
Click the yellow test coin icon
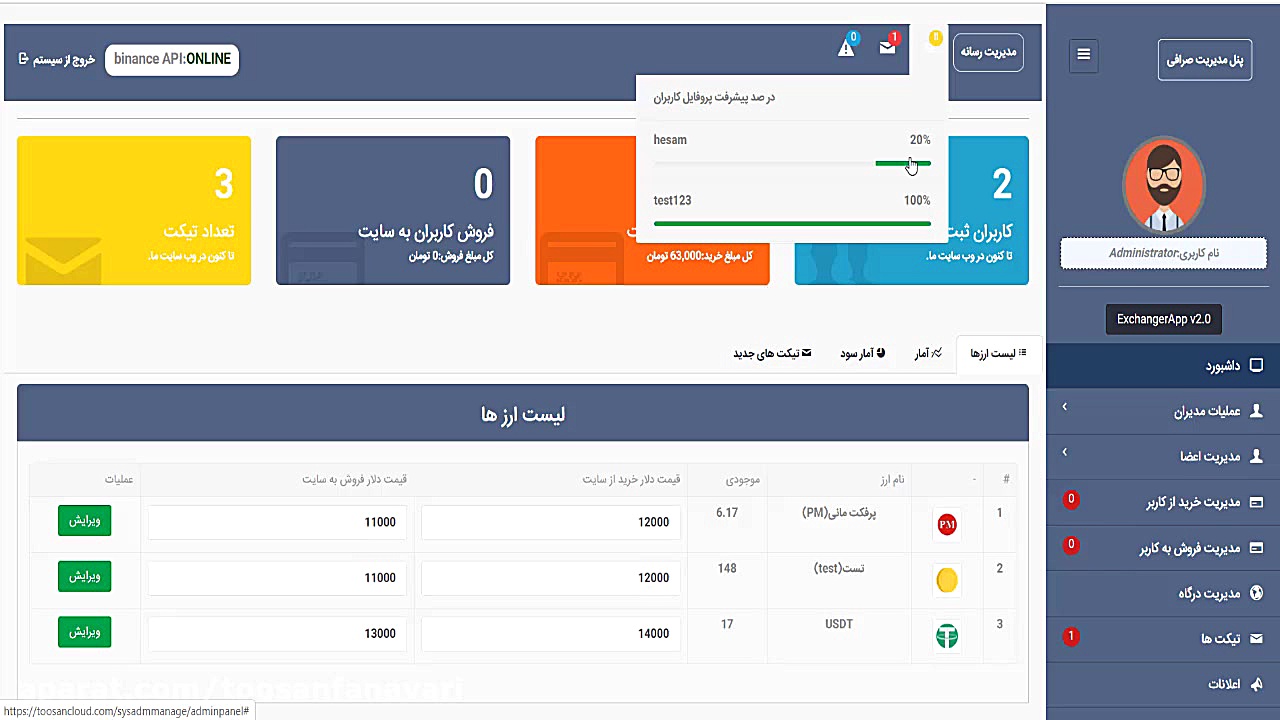point(946,580)
